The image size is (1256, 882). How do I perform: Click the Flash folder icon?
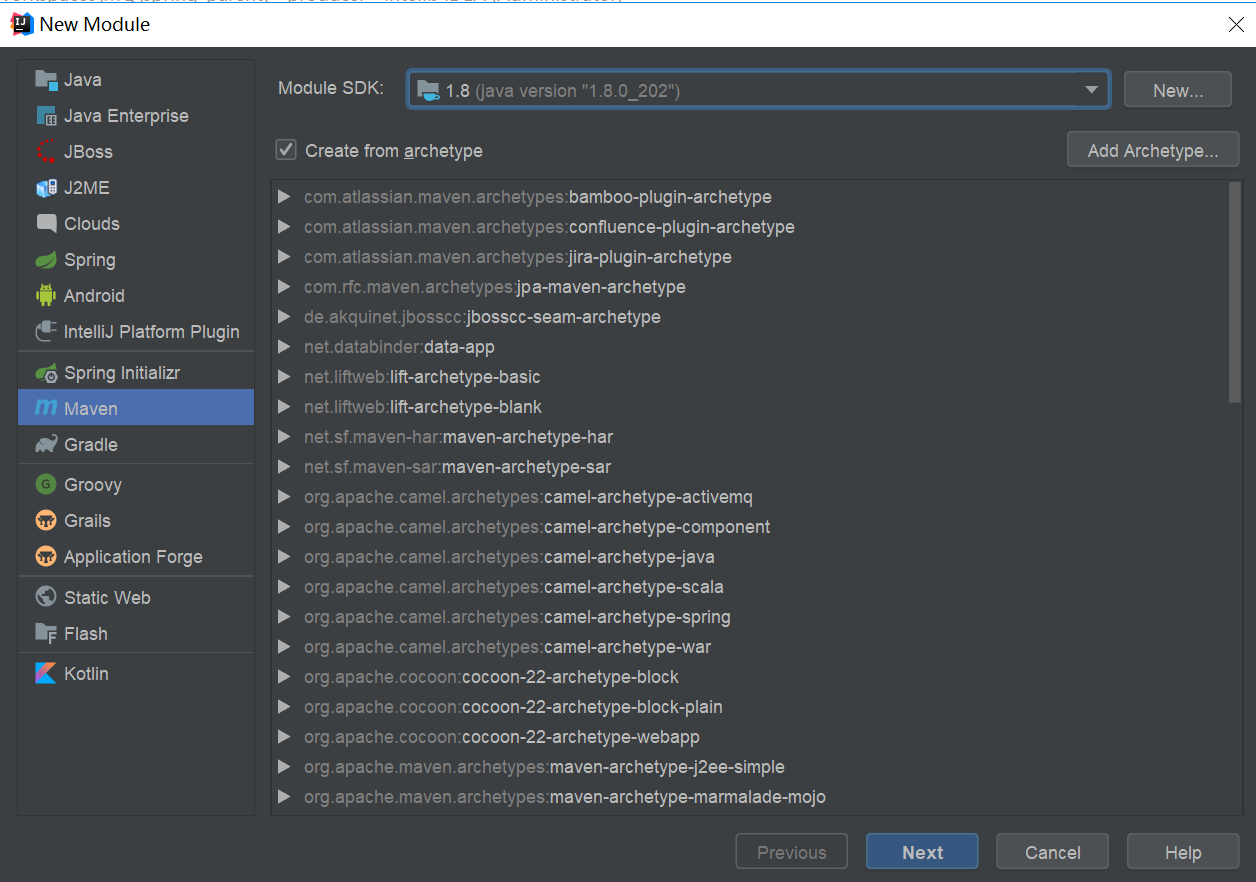pyautogui.click(x=46, y=634)
